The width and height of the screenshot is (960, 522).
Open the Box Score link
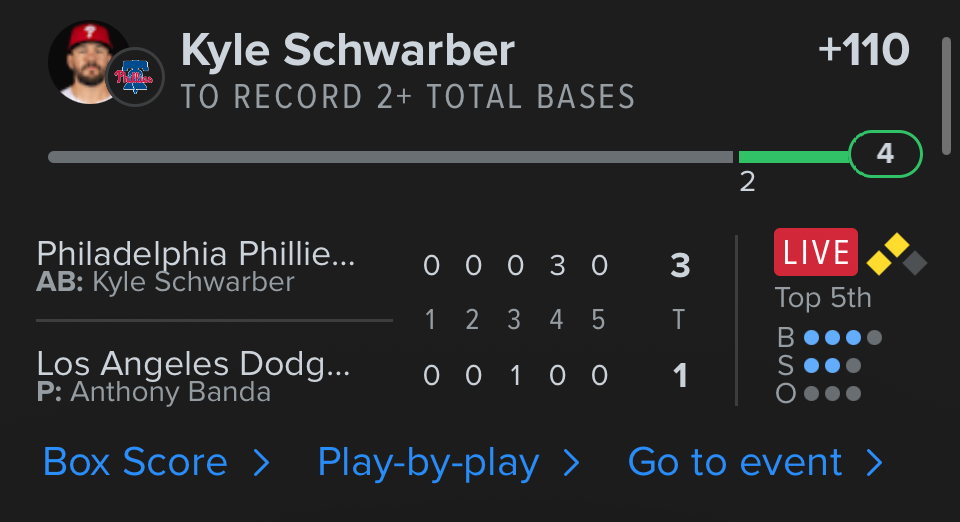coord(136,462)
